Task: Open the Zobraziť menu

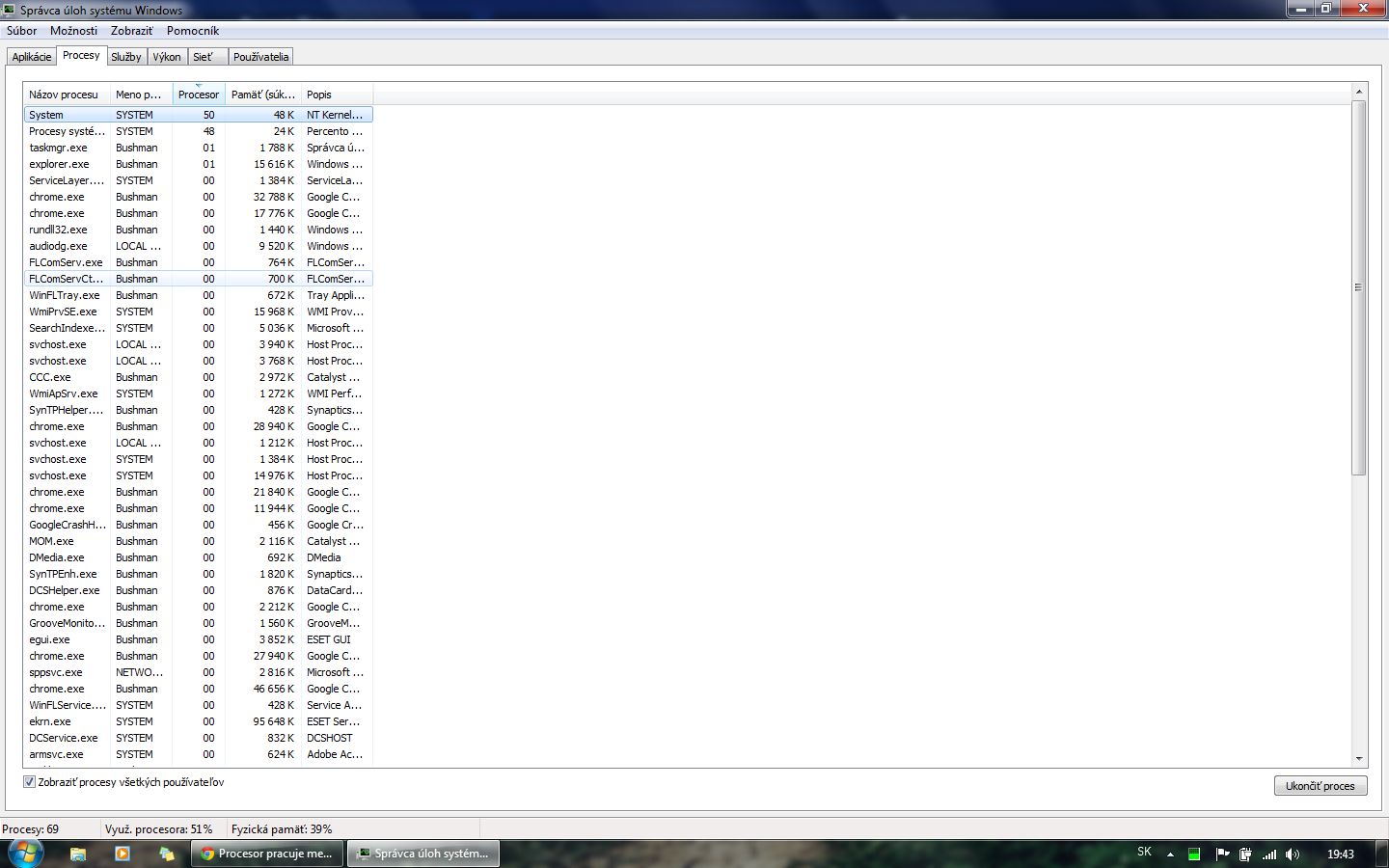Action: pos(132,31)
